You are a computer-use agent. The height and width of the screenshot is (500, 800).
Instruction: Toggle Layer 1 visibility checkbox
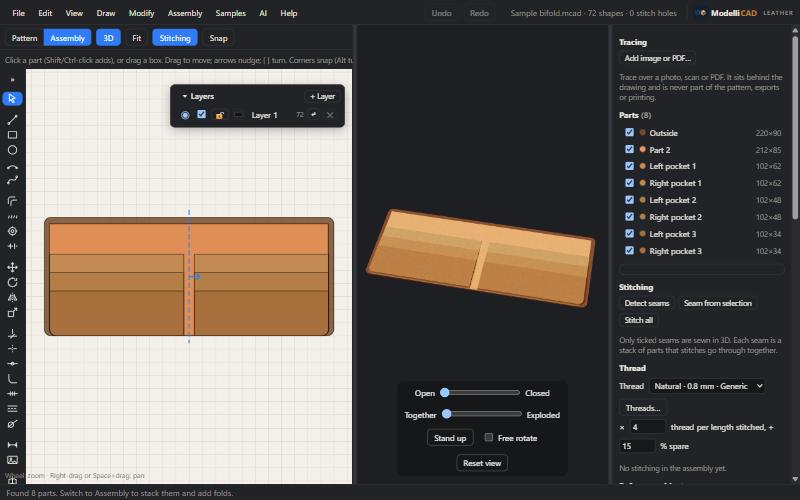click(202, 114)
